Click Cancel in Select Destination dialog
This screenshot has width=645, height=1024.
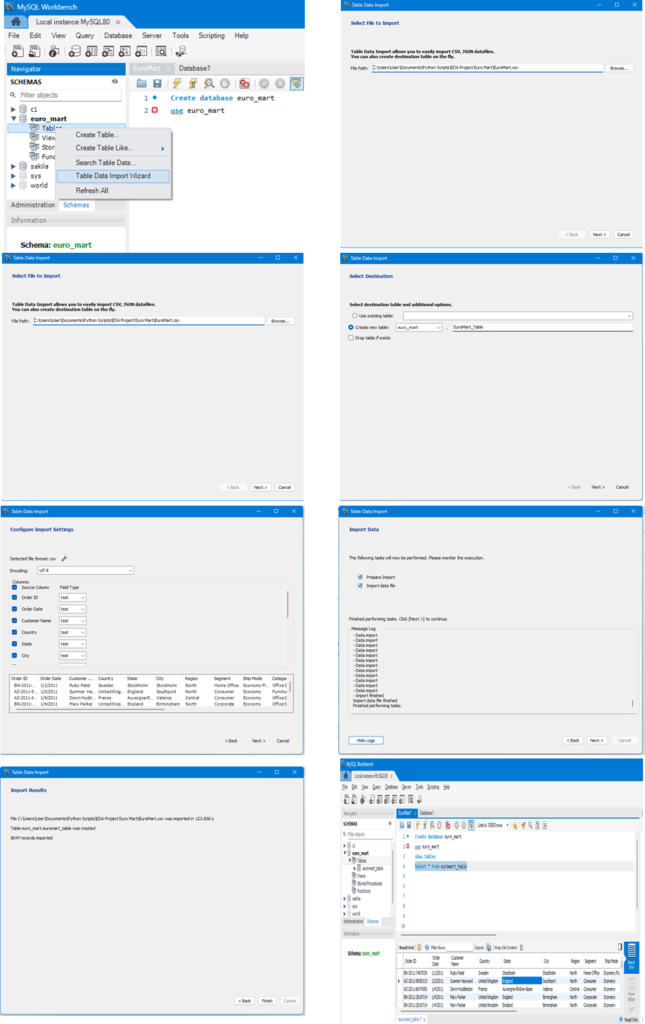[622, 487]
